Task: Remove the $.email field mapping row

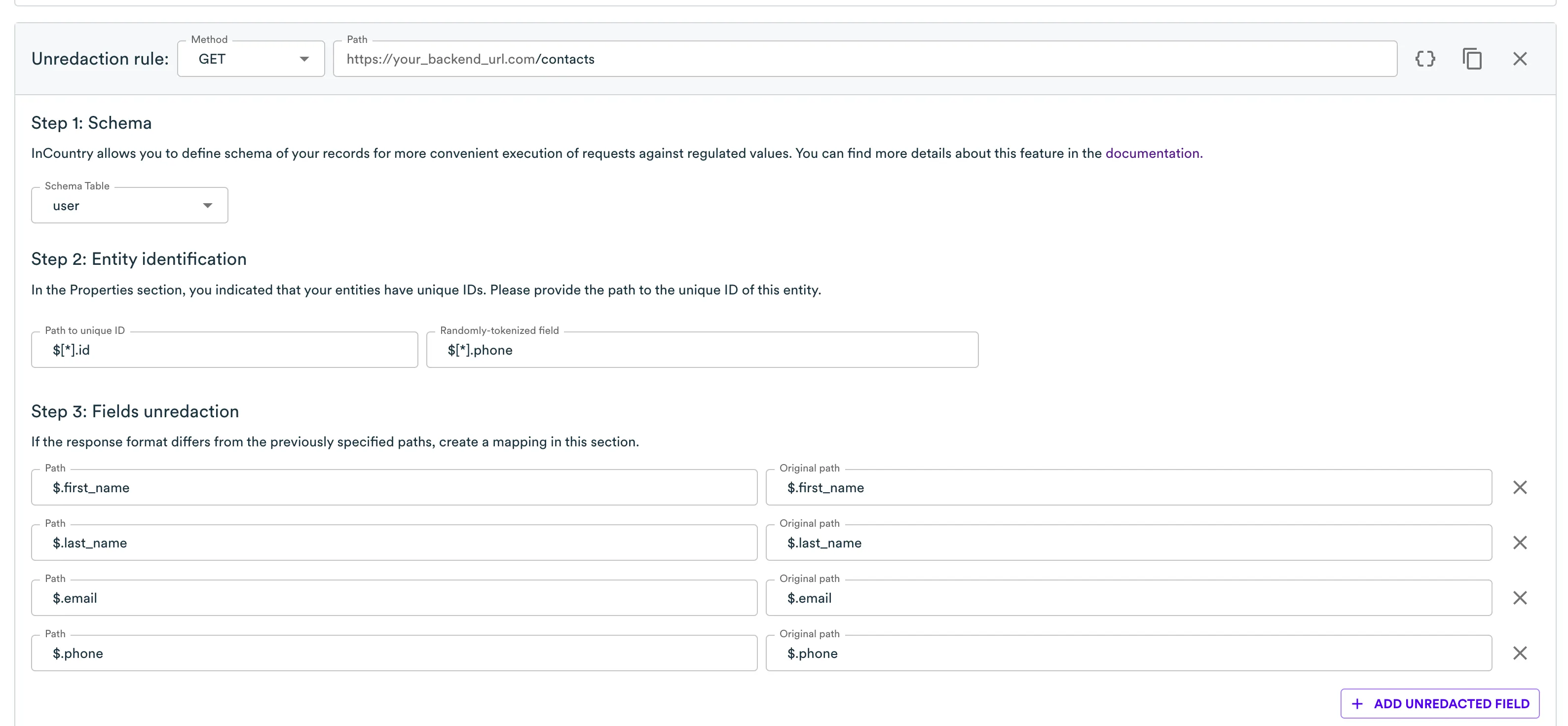Action: point(1519,598)
